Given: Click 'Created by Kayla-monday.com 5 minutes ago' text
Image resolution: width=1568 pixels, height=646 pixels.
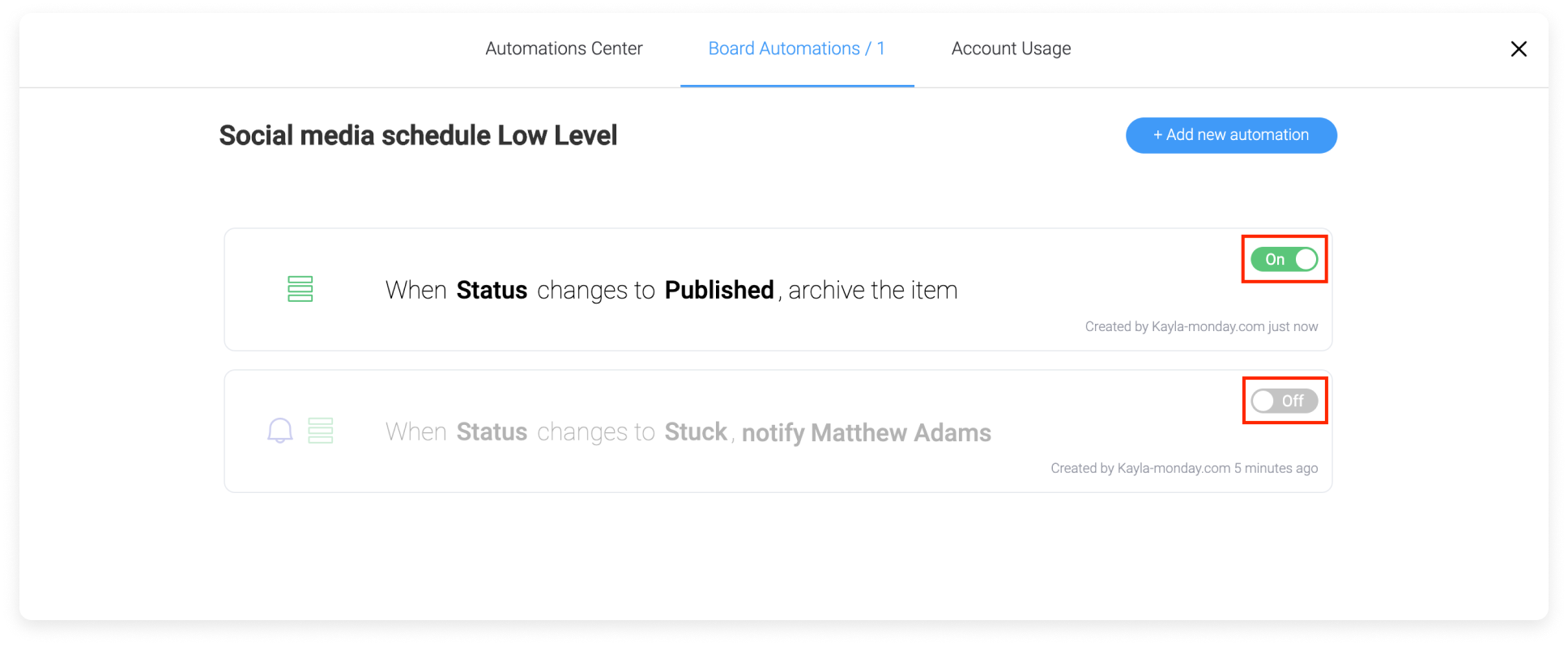Looking at the screenshot, I should [1184, 468].
